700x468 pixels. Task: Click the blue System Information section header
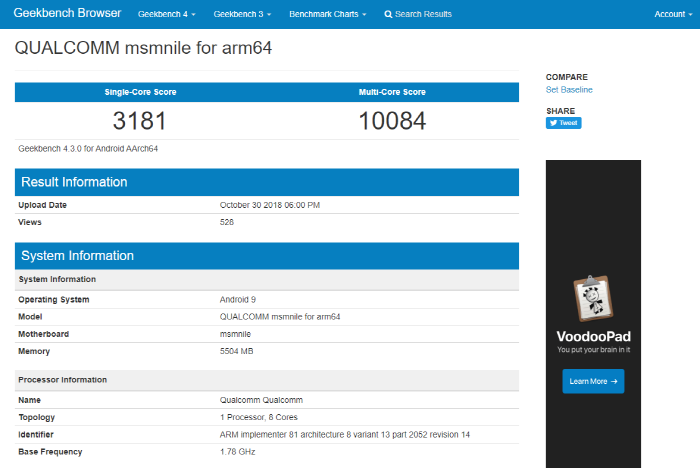click(267, 256)
